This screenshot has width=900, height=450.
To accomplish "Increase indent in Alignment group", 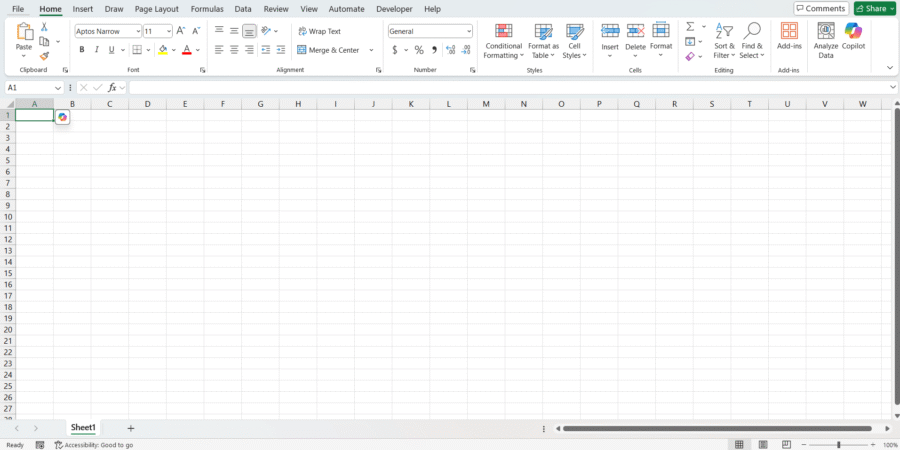I will [x=281, y=50].
